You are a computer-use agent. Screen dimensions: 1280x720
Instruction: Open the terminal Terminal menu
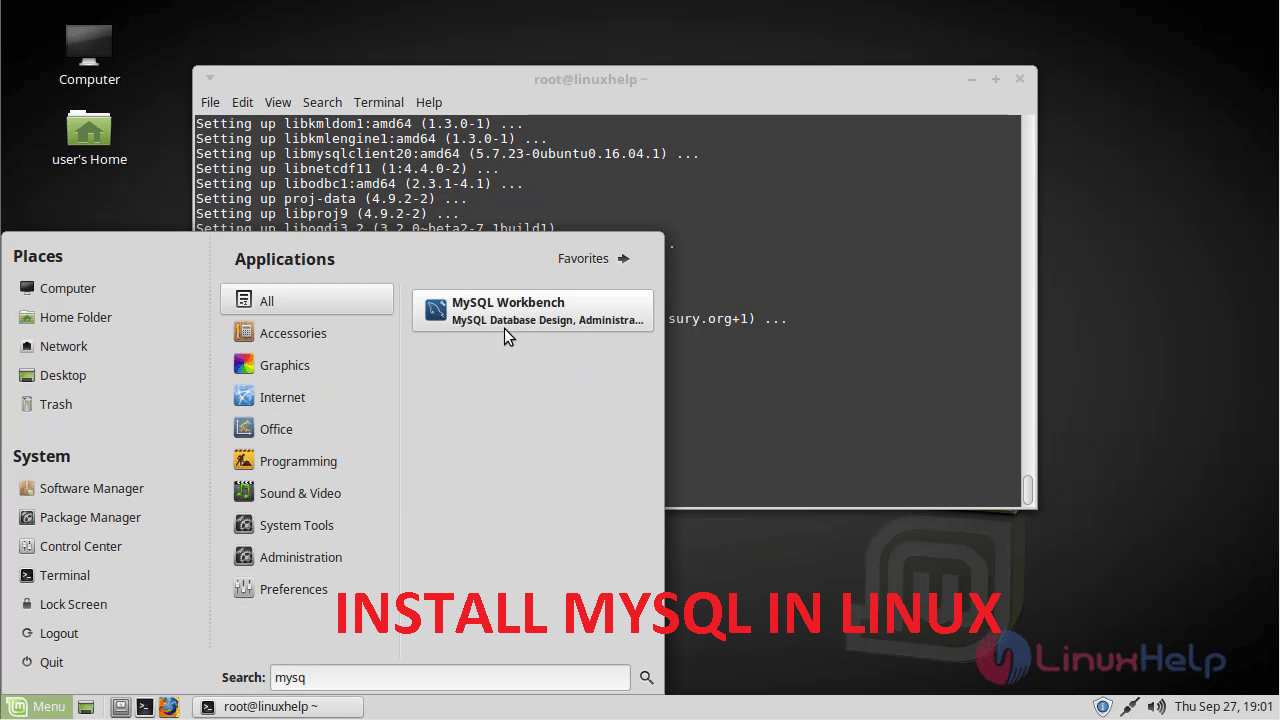[379, 102]
